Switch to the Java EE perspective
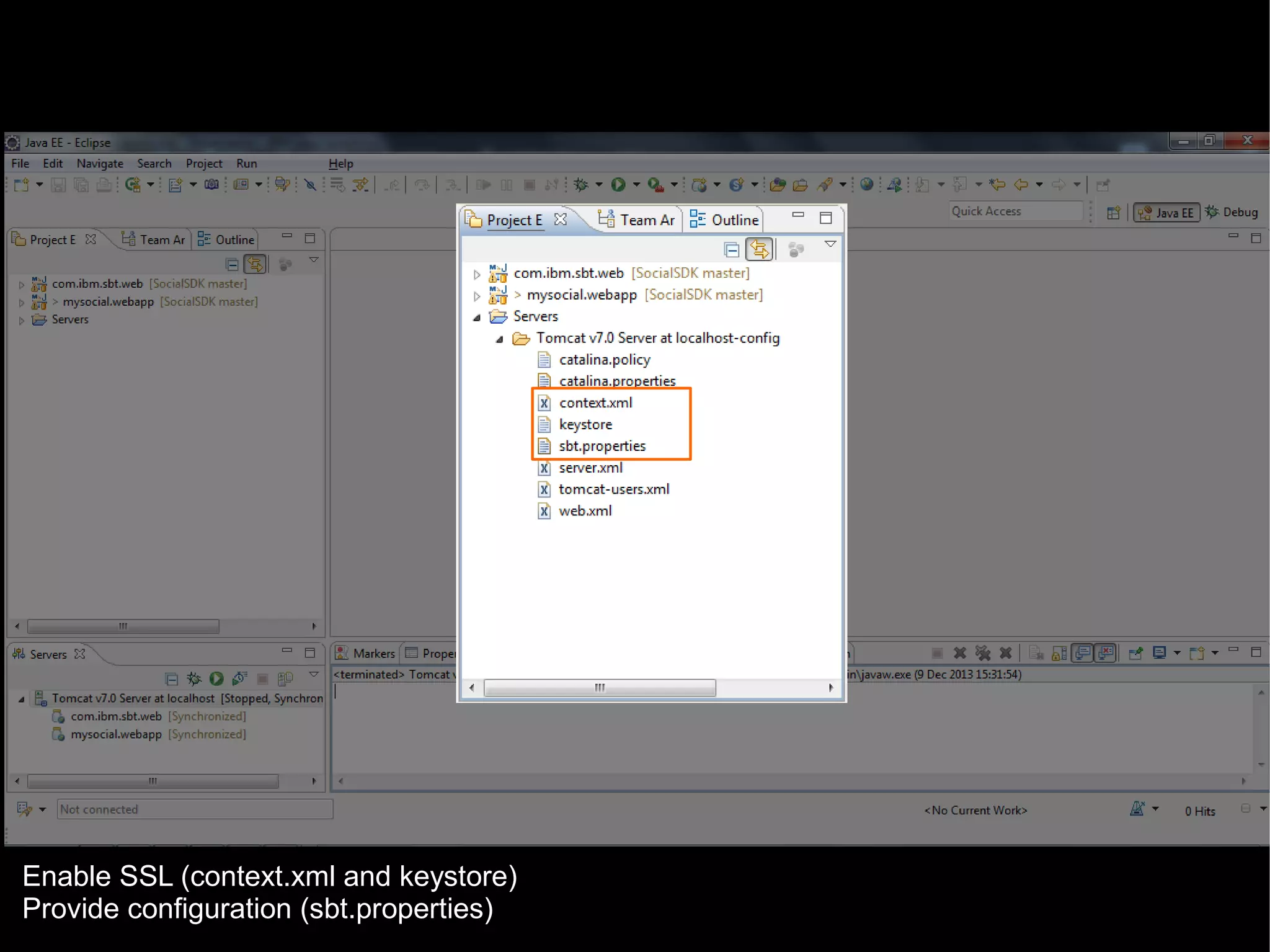Image resolution: width=1270 pixels, height=952 pixels. click(1166, 213)
